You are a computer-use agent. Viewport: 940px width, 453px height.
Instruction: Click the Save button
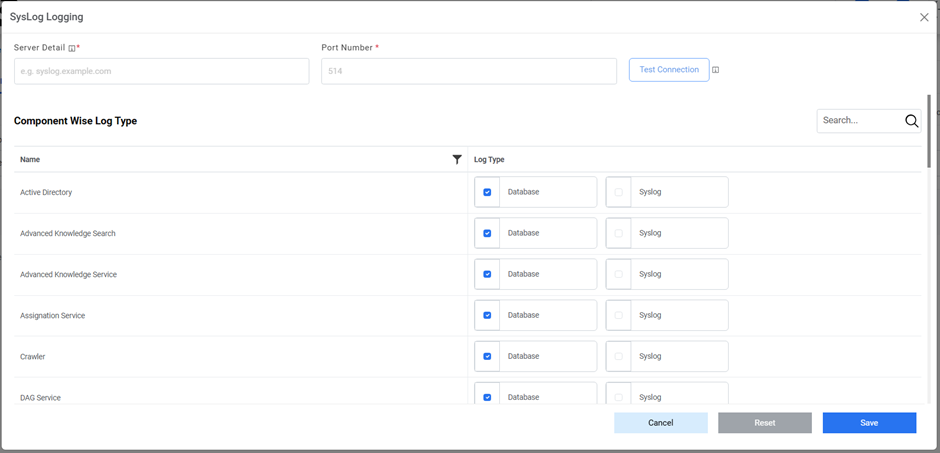(869, 423)
